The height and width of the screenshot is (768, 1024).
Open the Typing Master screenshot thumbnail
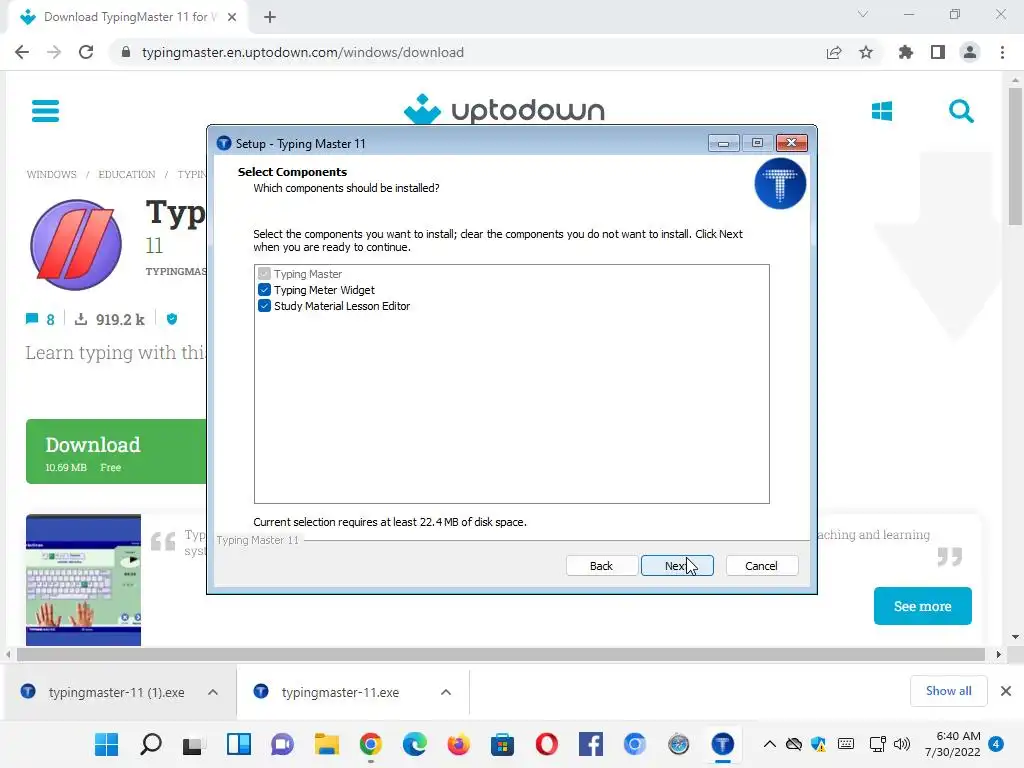(84, 580)
